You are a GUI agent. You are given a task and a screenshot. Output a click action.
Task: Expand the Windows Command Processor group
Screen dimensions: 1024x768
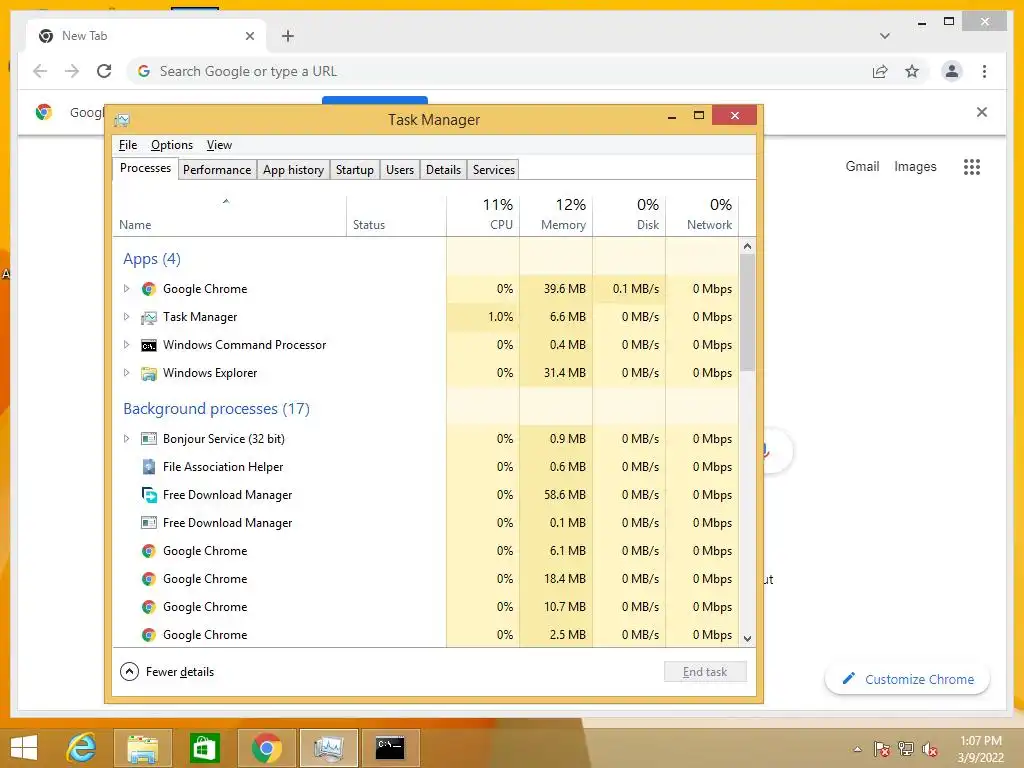(x=127, y=345)
